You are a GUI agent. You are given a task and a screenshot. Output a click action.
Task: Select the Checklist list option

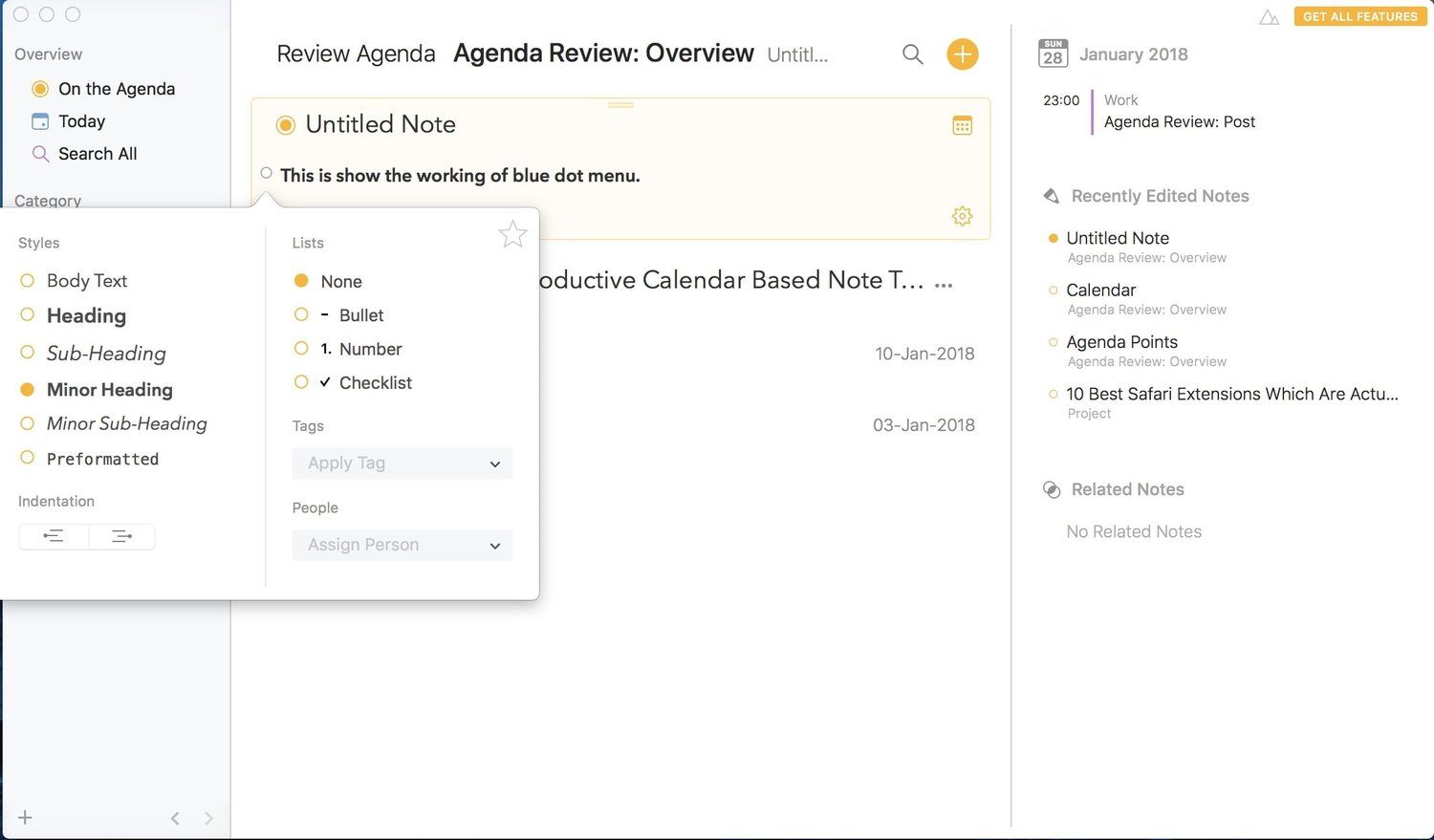[375, 382]
